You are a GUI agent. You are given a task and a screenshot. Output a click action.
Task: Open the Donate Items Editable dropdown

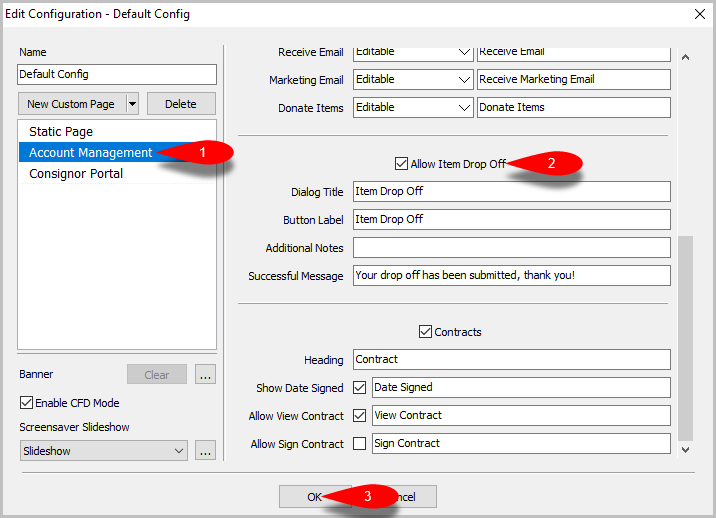point(413,107)
